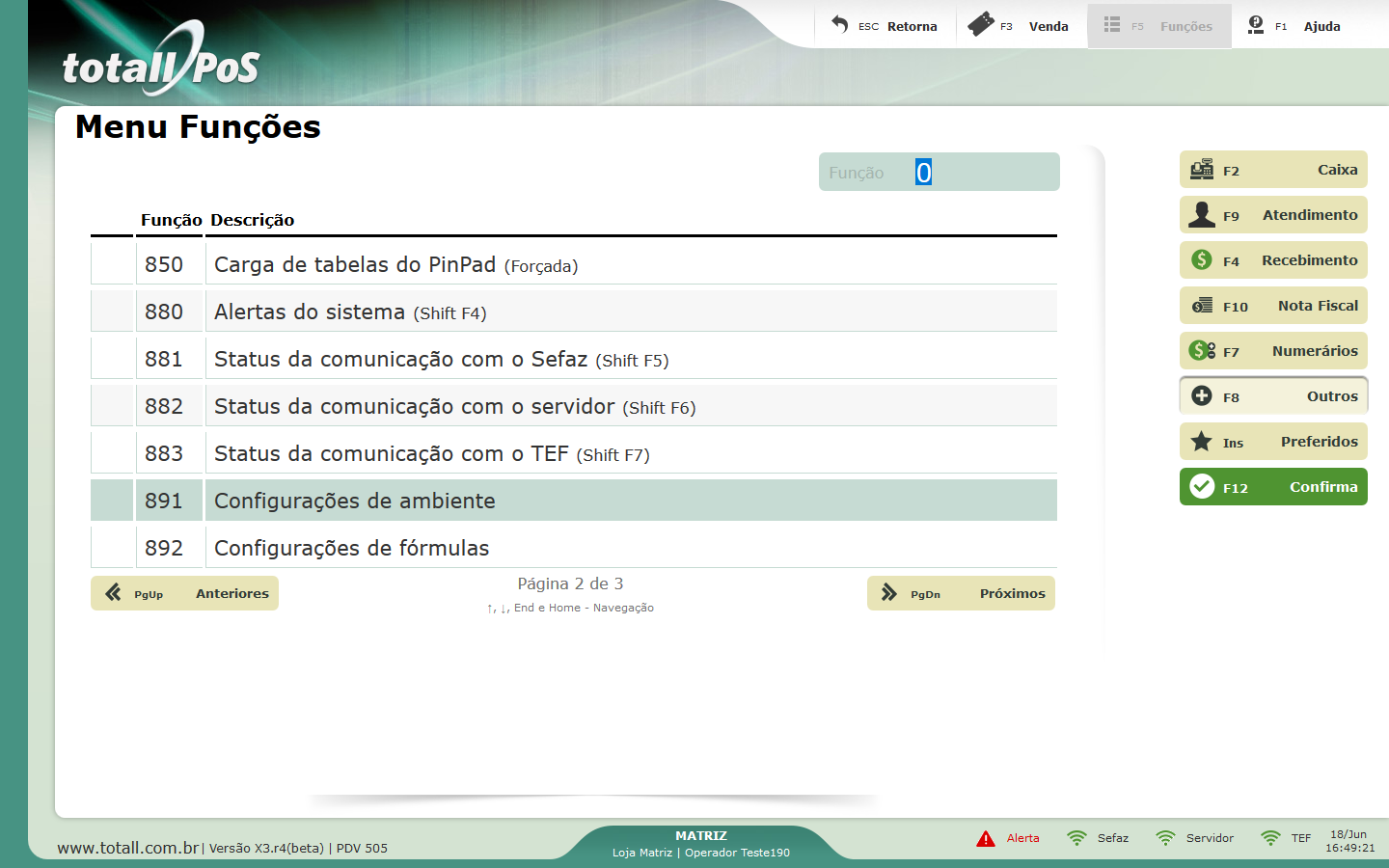Go to next page with Próximos
The image size is (1389, 868).
pyautogui.click(x=961, y=593)
